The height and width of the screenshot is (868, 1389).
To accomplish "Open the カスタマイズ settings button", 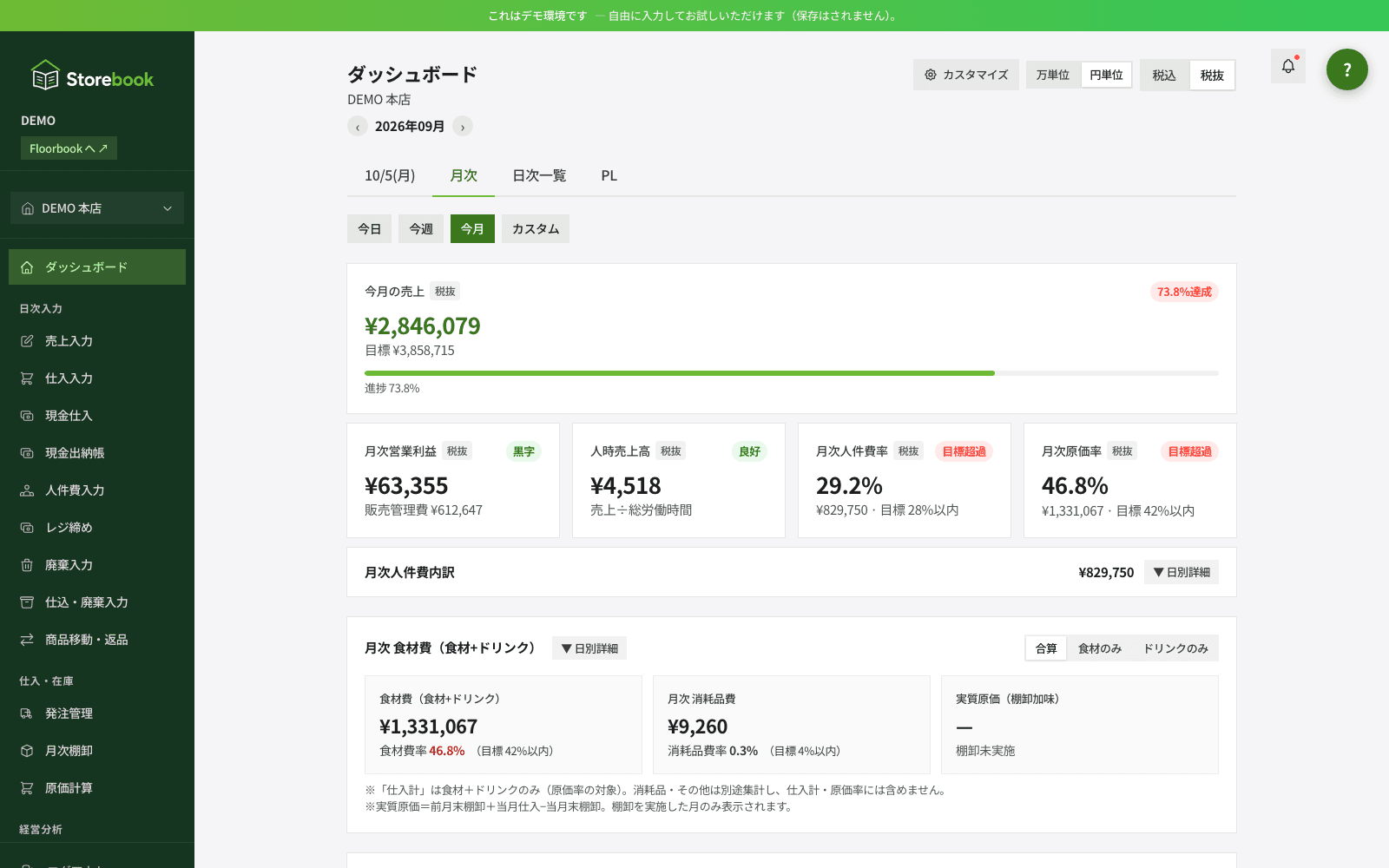I will (966, 75).
